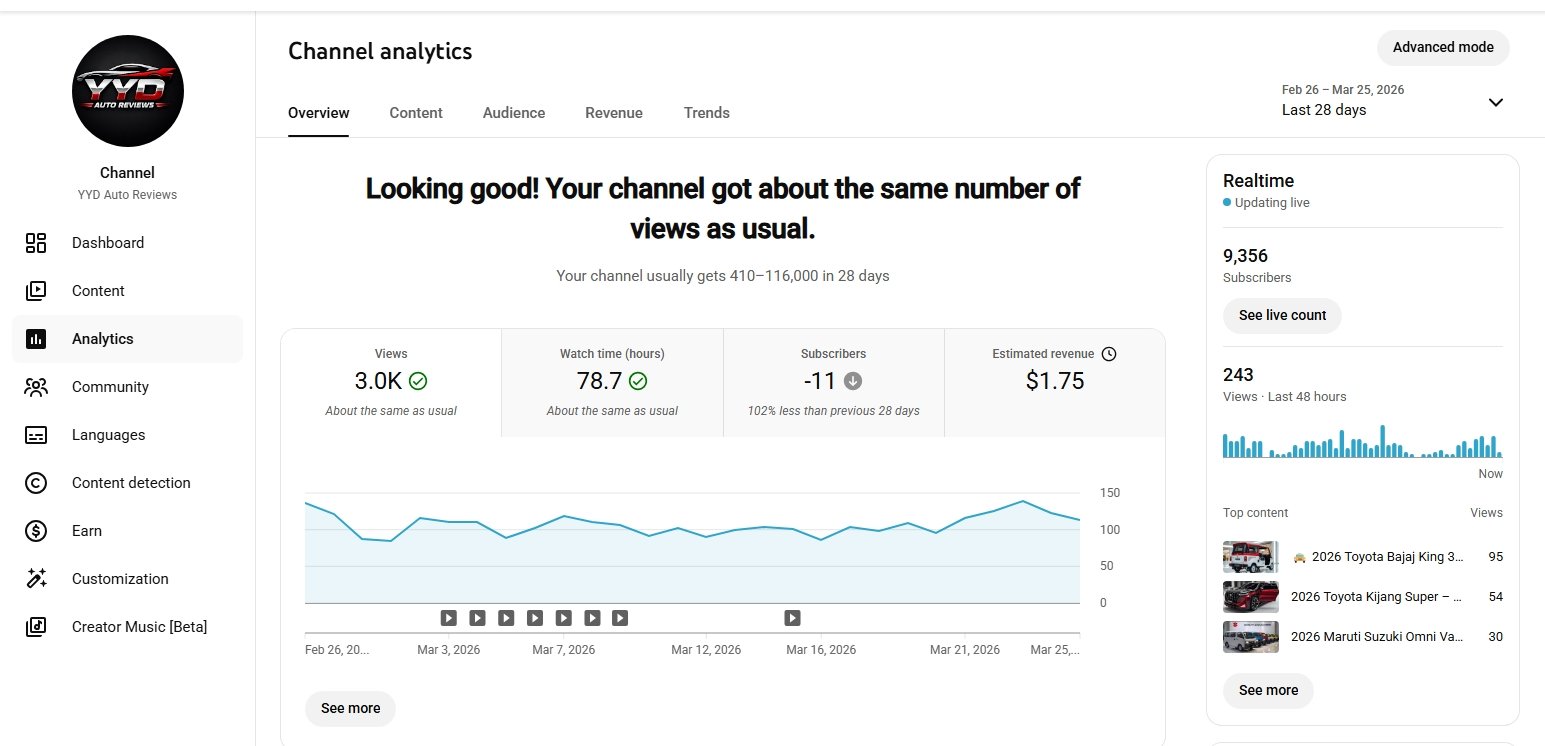Select the Analytics bar chart icon

36,339
